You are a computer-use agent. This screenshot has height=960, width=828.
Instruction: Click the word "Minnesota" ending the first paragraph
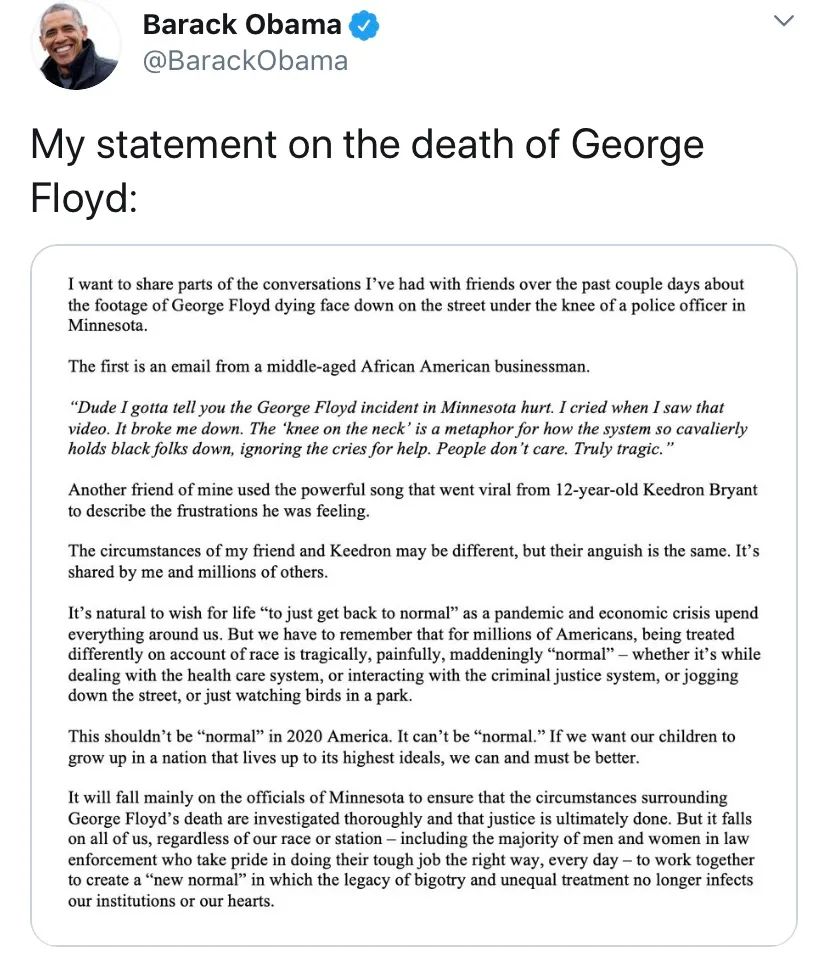point(107,326)
